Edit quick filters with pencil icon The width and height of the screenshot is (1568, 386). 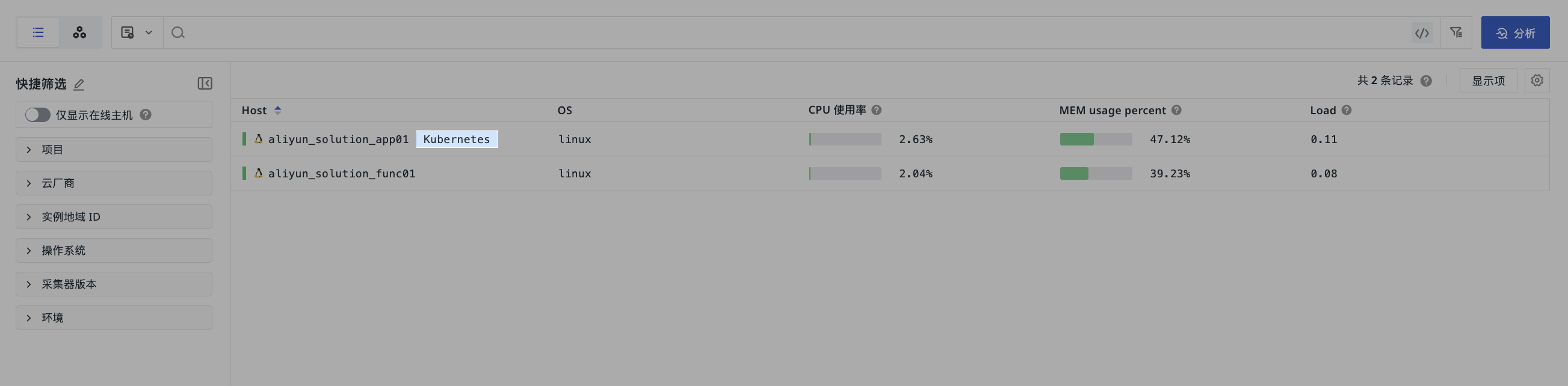pos(79,85)
